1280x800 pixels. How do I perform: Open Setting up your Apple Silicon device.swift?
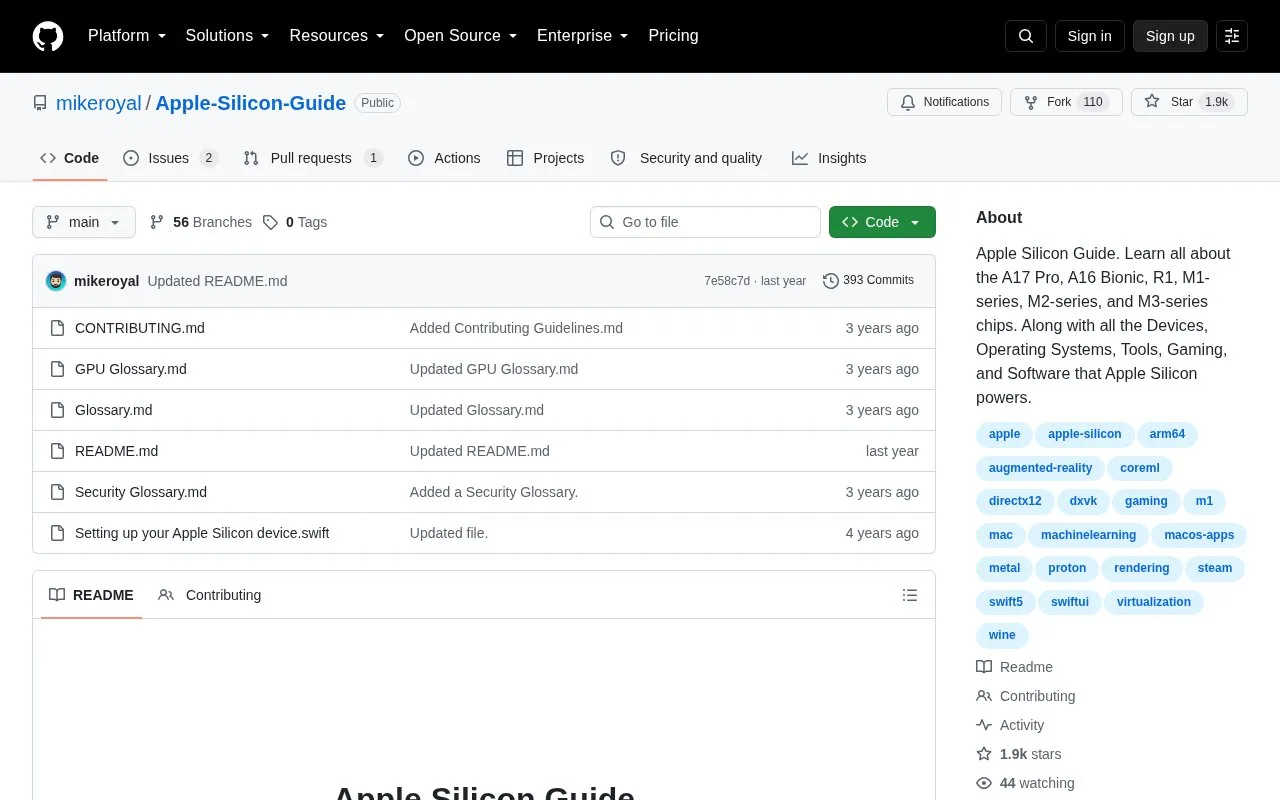click(x=202, y=533)
